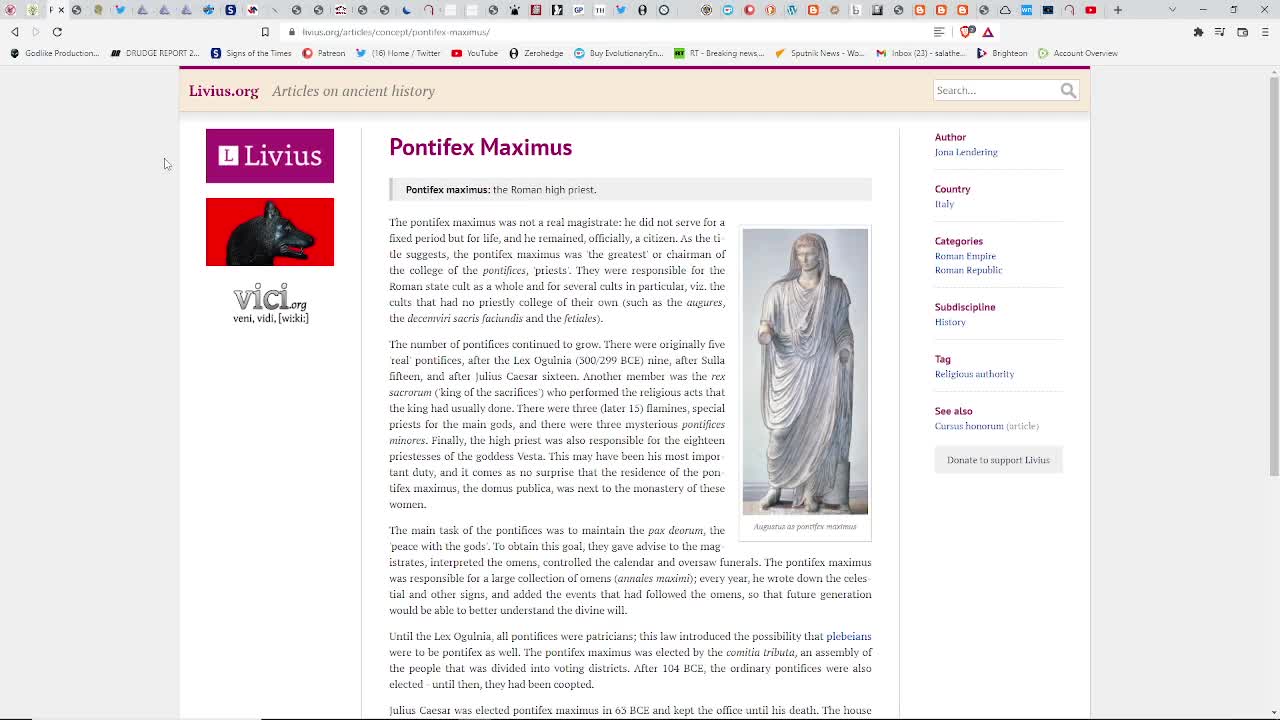Click Donate to support Livius button

pyautogui.click(x=998, y=460)
